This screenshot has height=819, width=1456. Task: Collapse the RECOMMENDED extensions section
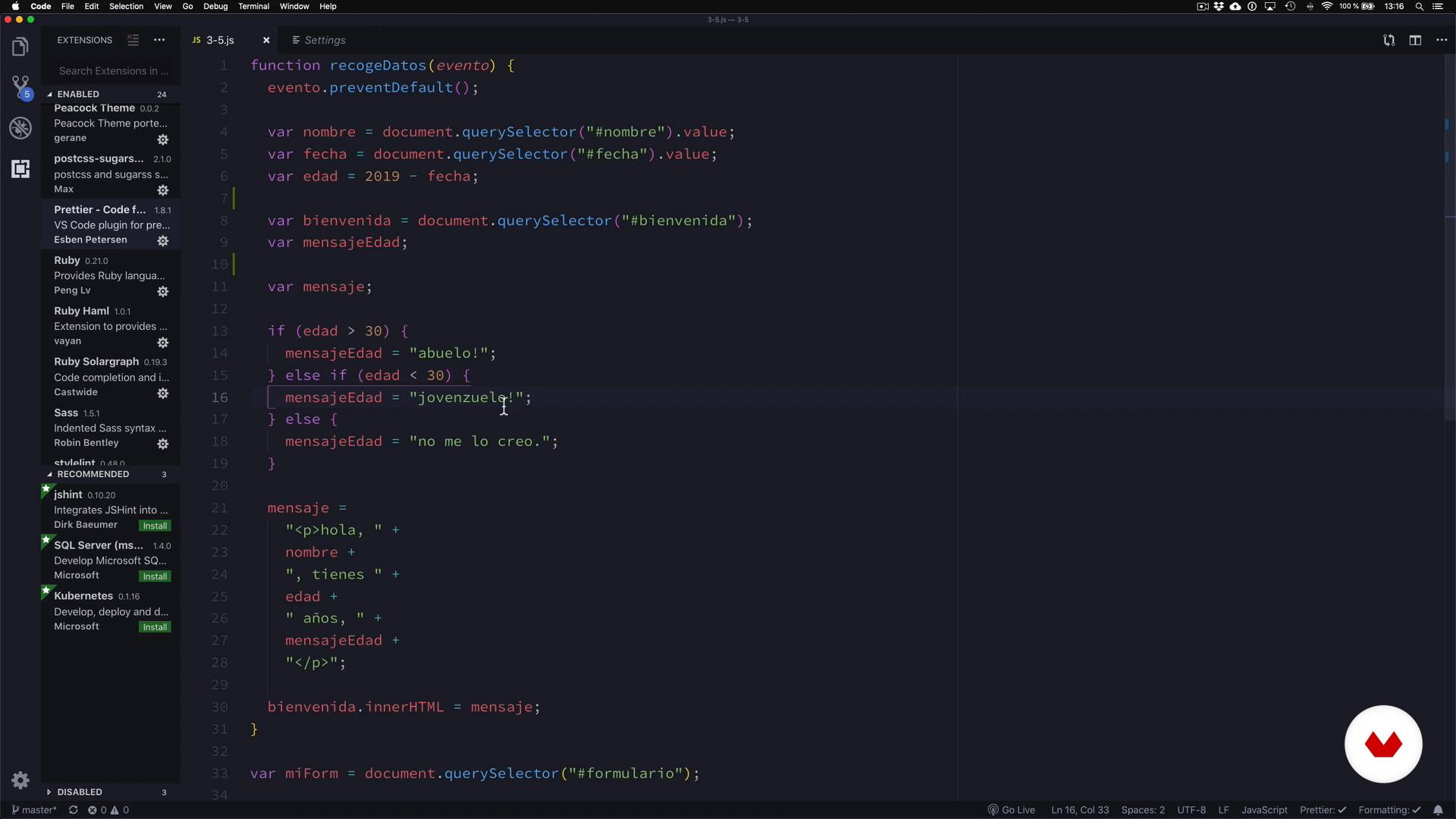[110, 474]
